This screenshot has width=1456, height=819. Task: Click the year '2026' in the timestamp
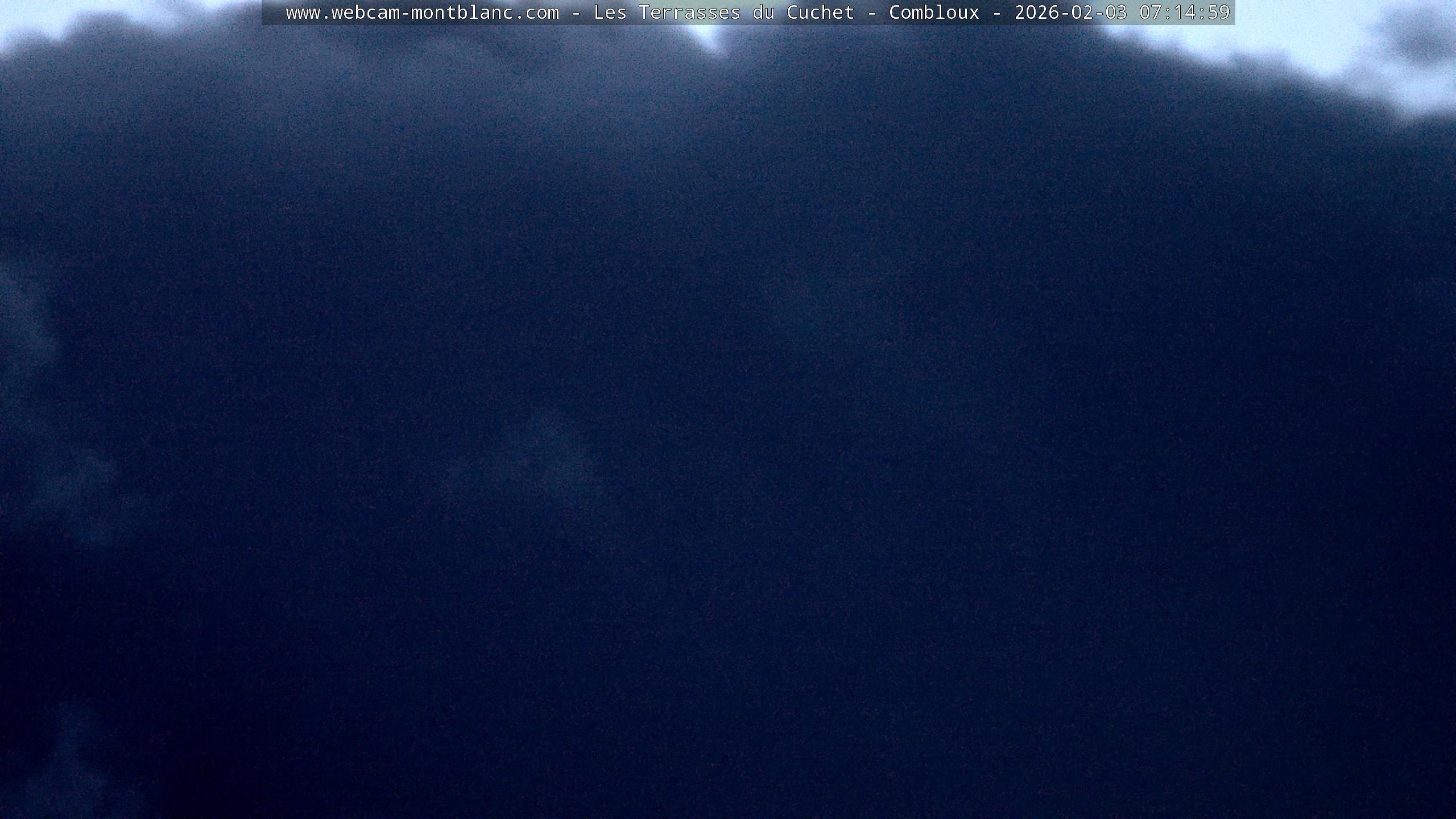(x=1037, y=13)
